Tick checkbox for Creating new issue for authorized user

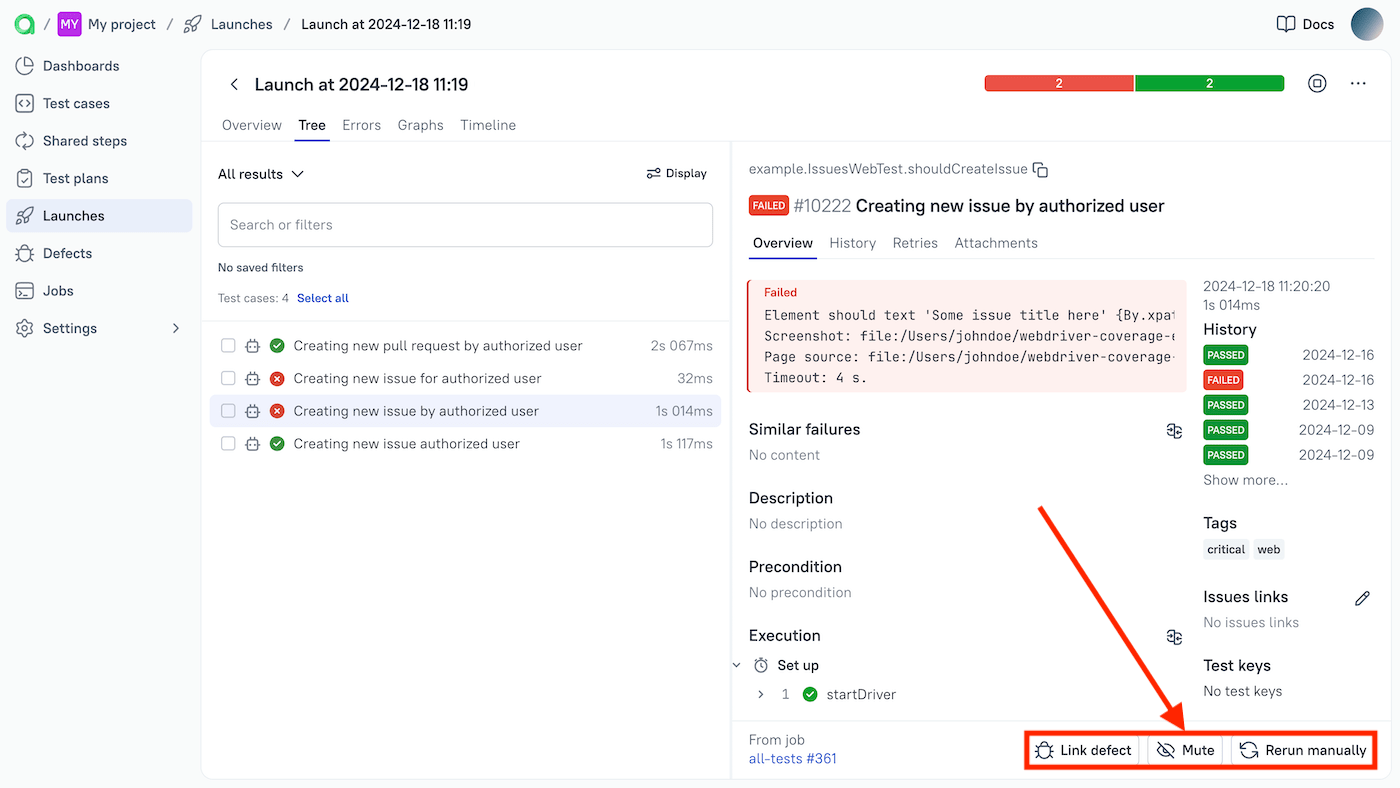pyautogui.click(x=228, y=379)
